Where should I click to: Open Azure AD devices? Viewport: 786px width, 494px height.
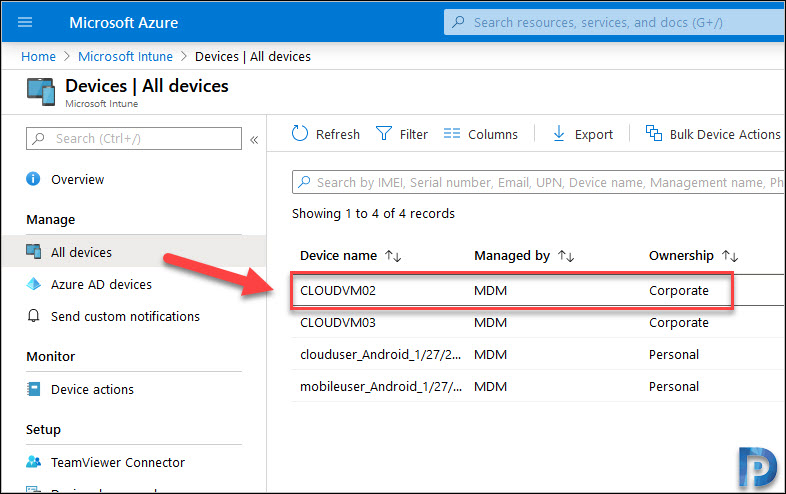(x=101, y=284)
